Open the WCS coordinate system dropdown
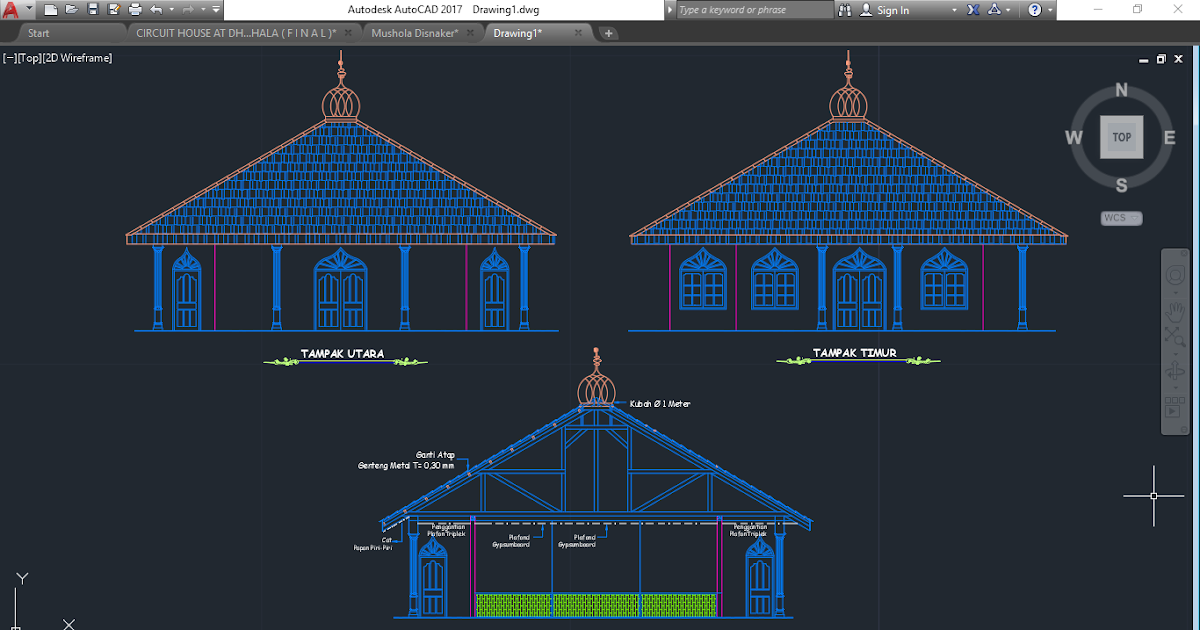Image resolution: width=1200 pixels, height=630 pixels. (1122, 218)
